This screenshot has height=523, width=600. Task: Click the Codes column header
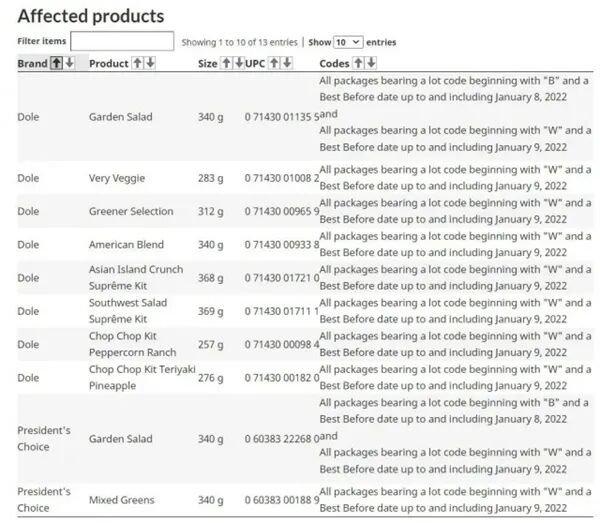(334, 63)
